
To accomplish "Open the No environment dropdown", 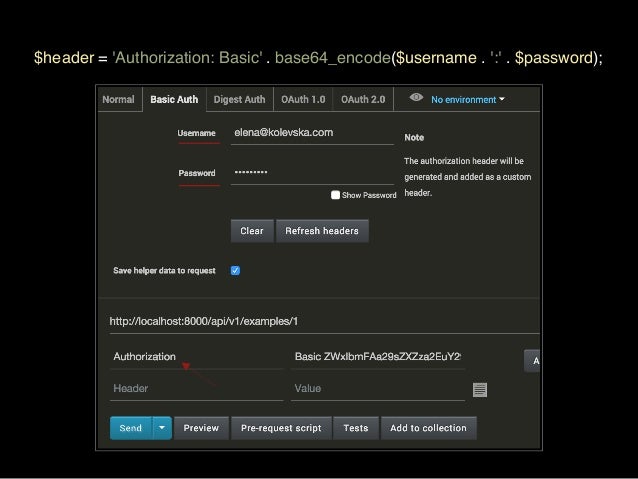I will pos(467,99).
